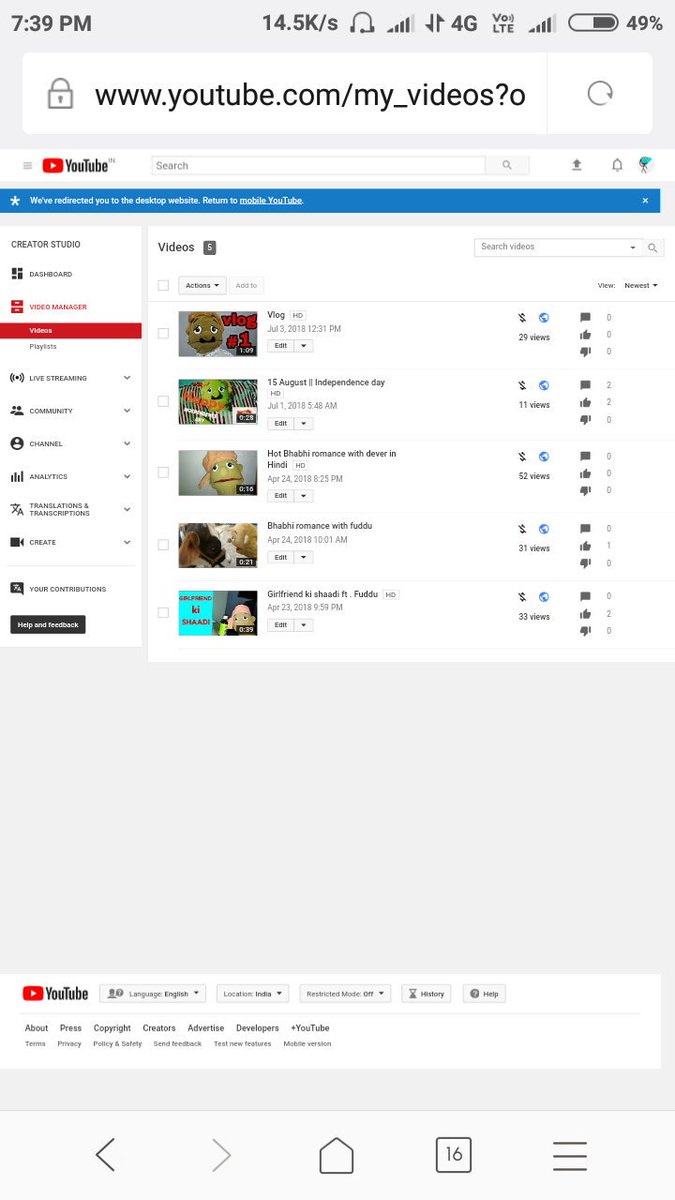The height and width of the screenshot is (1200, 675).
Task: Open the Girlfriend ki Shaadi thumbnail
Action: click(x=218, y=613)
